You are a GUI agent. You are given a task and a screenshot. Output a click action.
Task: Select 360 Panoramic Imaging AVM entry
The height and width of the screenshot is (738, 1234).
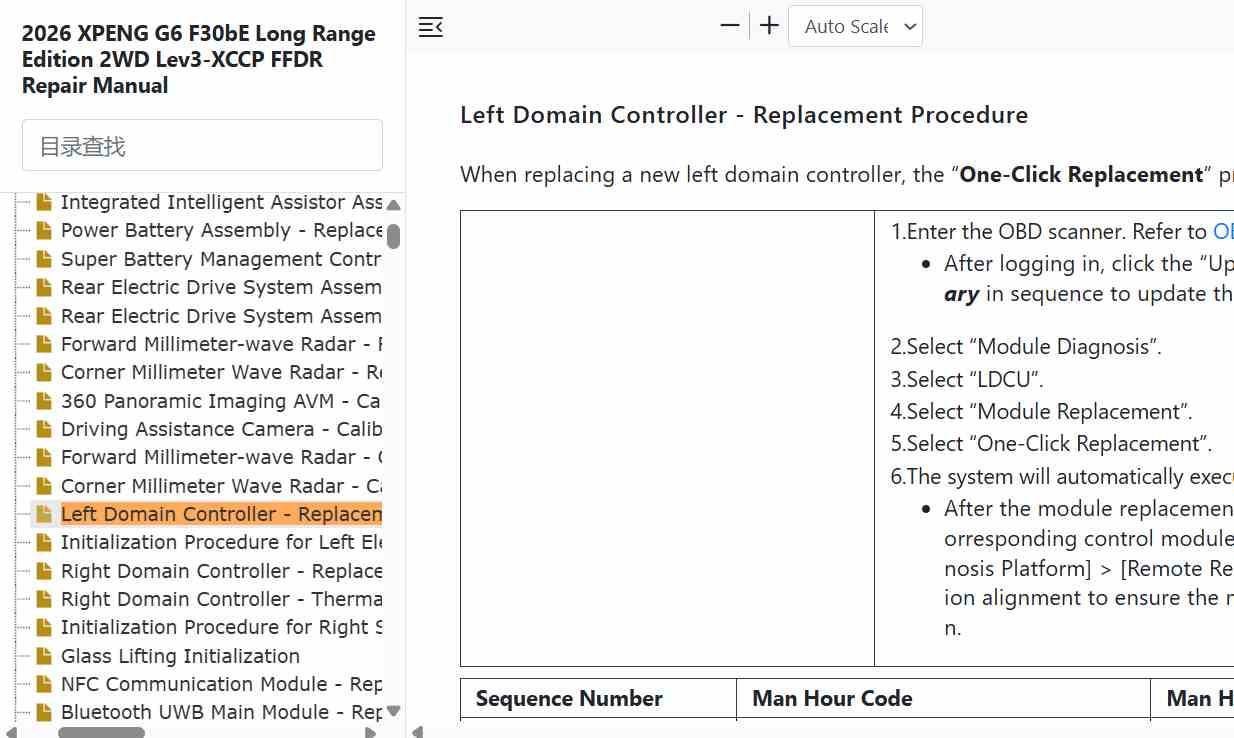(x=221, y=401)
